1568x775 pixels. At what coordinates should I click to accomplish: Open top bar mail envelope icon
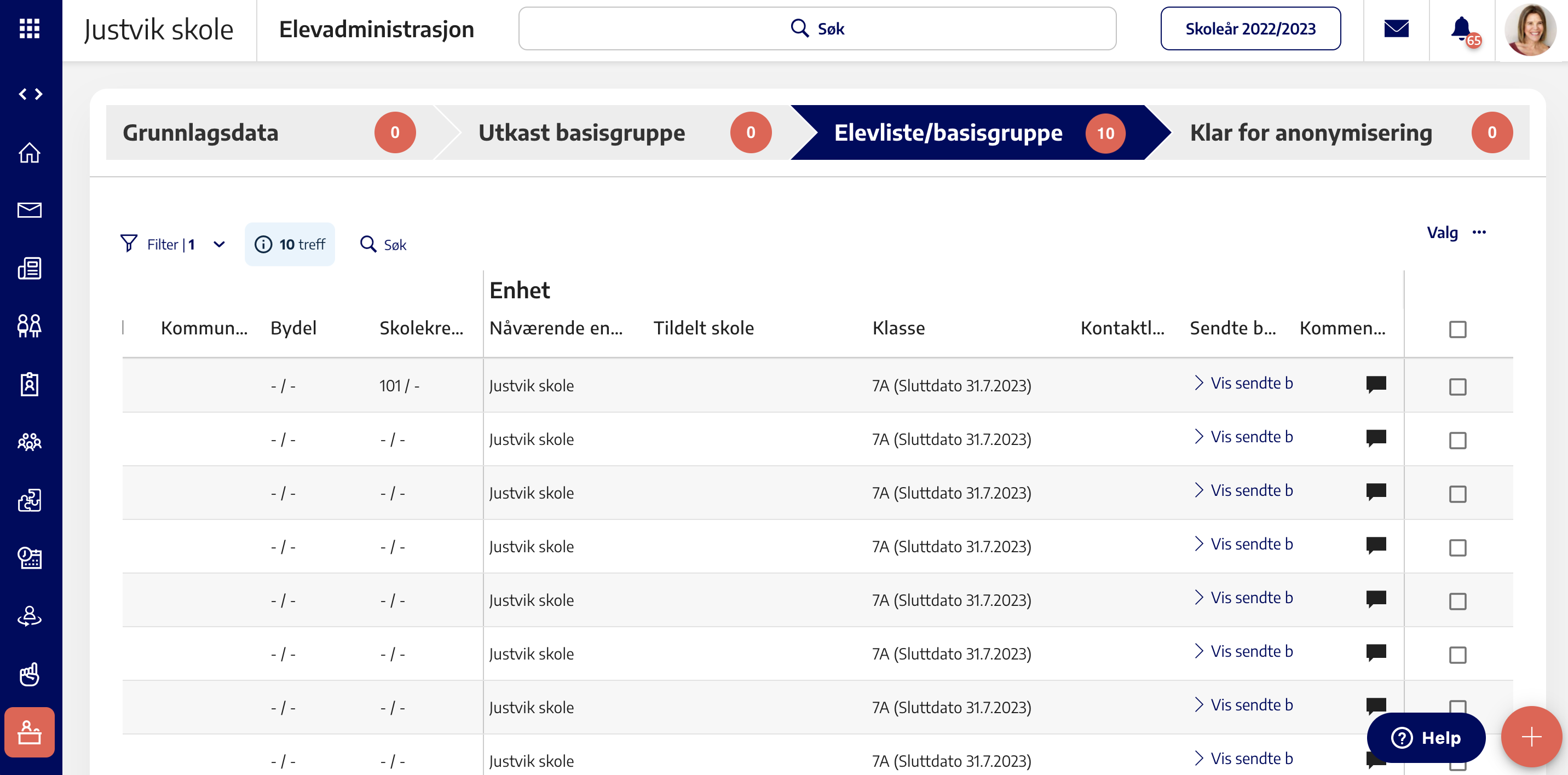1396,28
